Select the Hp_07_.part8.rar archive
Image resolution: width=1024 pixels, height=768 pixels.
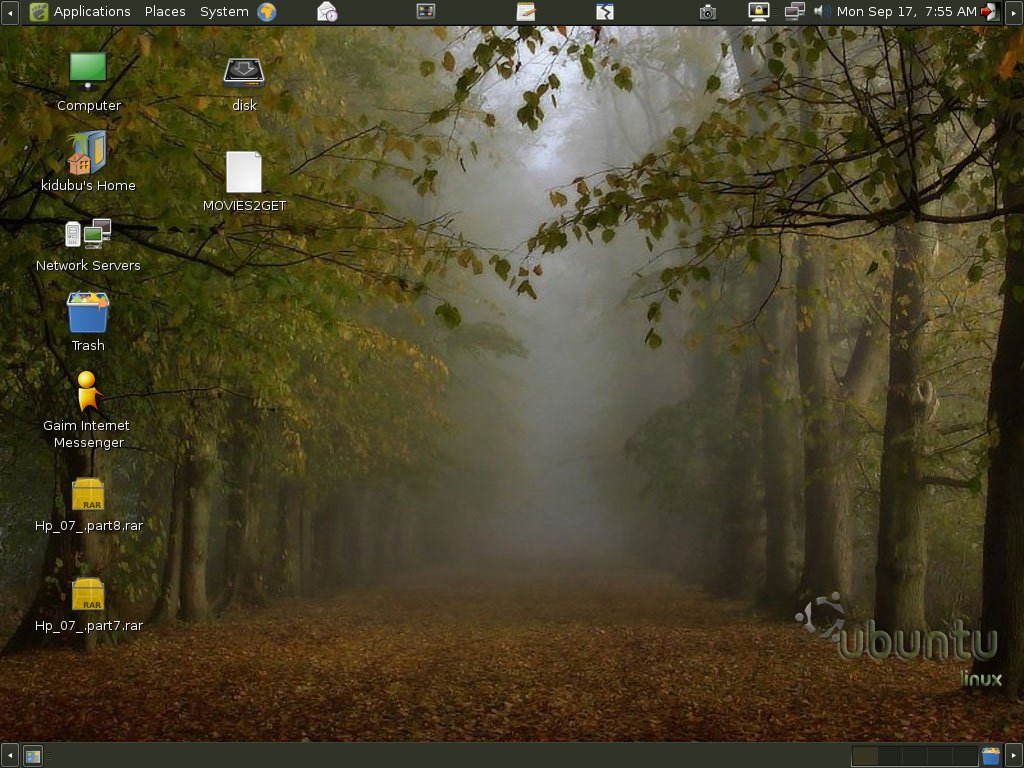pyautogui.click(x=88, y=494)
